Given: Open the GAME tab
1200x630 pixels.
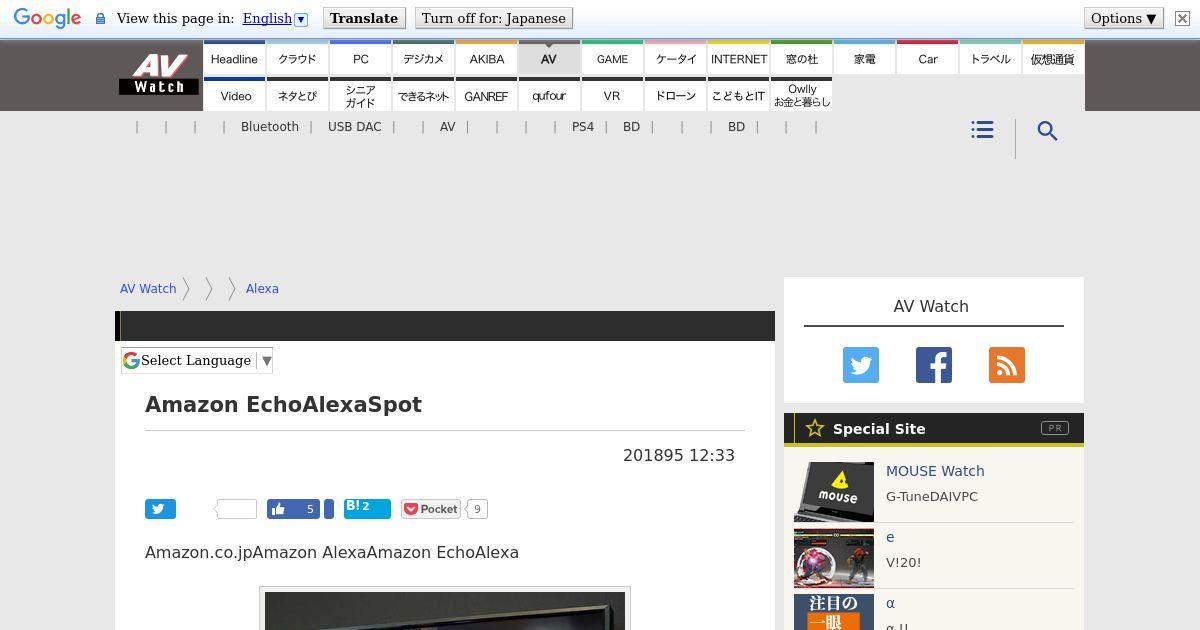Looking at the screenshot, I should click(612, 59).
